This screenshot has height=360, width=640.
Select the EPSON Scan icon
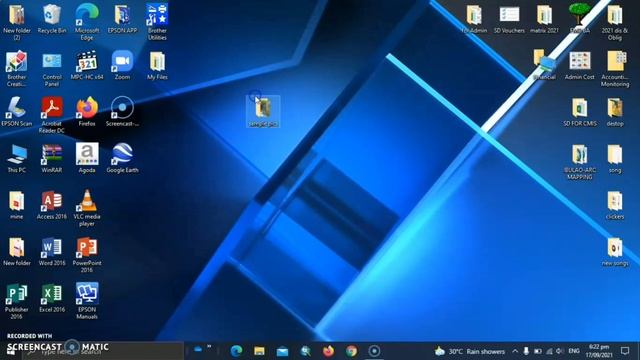tap(17, 111)
